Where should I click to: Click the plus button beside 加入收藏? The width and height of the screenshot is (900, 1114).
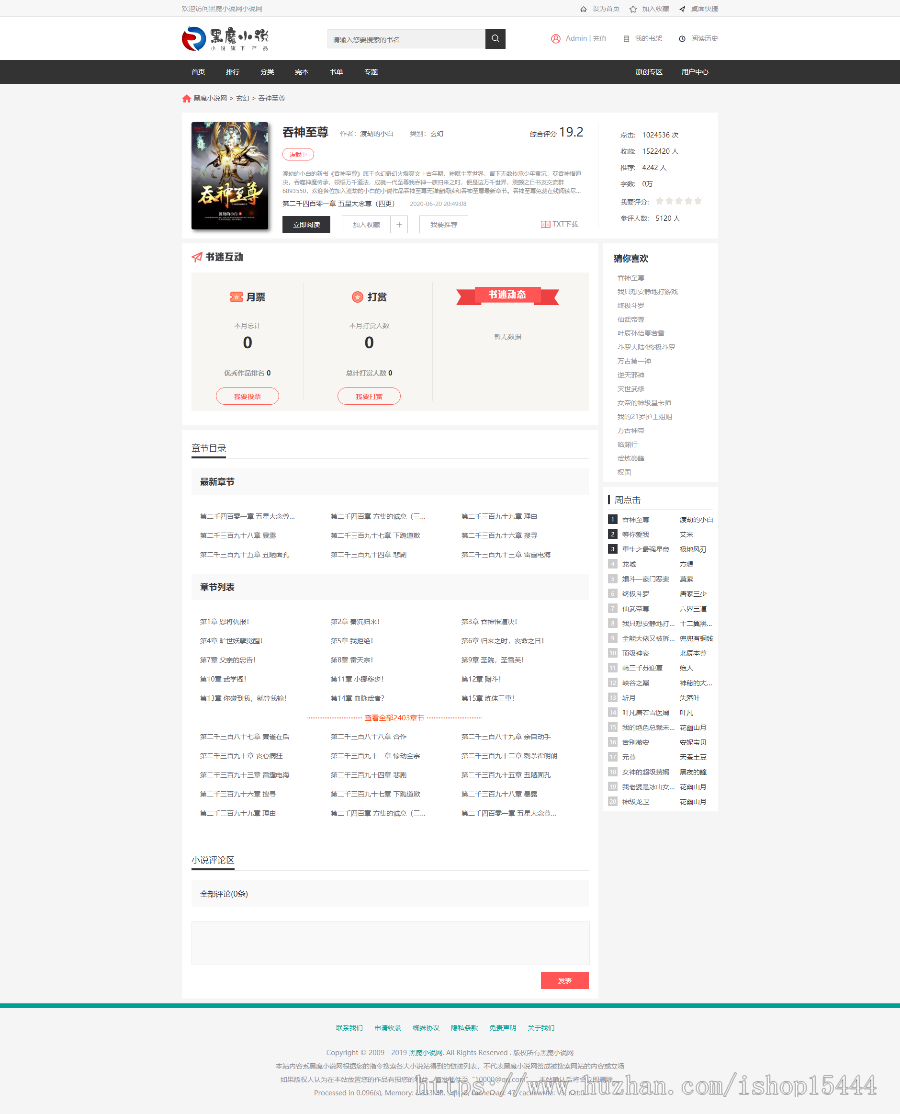click(399, 225)
